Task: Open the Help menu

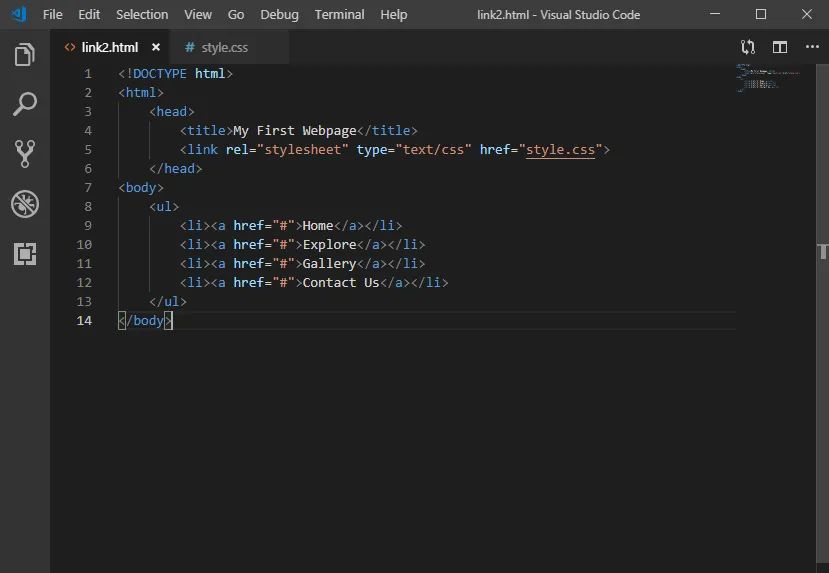Action: 394,15
